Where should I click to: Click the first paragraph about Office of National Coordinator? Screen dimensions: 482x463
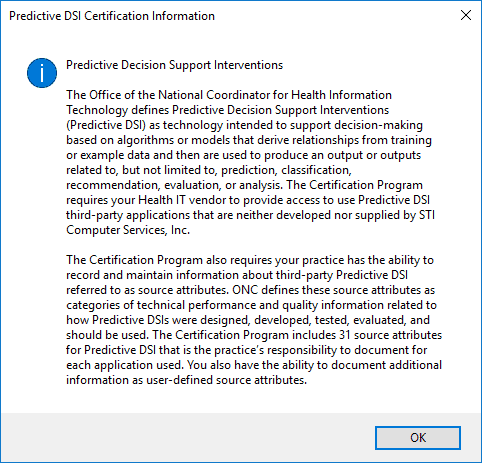(x=250, y=162)
